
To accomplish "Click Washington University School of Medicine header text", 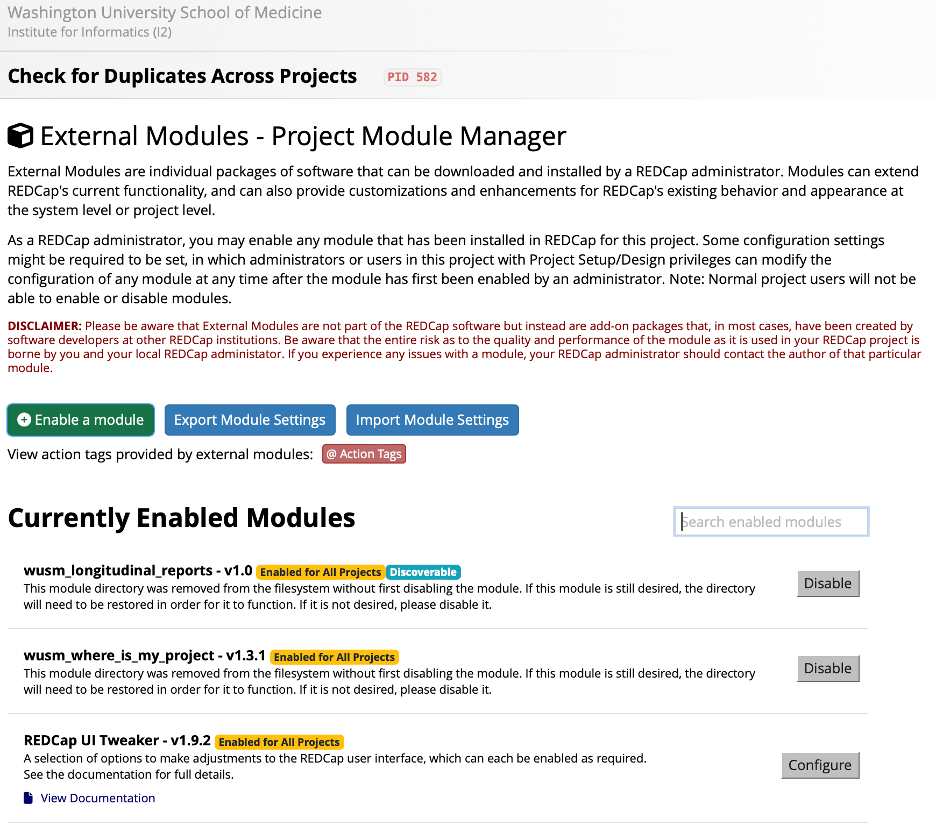I will 165,12.
